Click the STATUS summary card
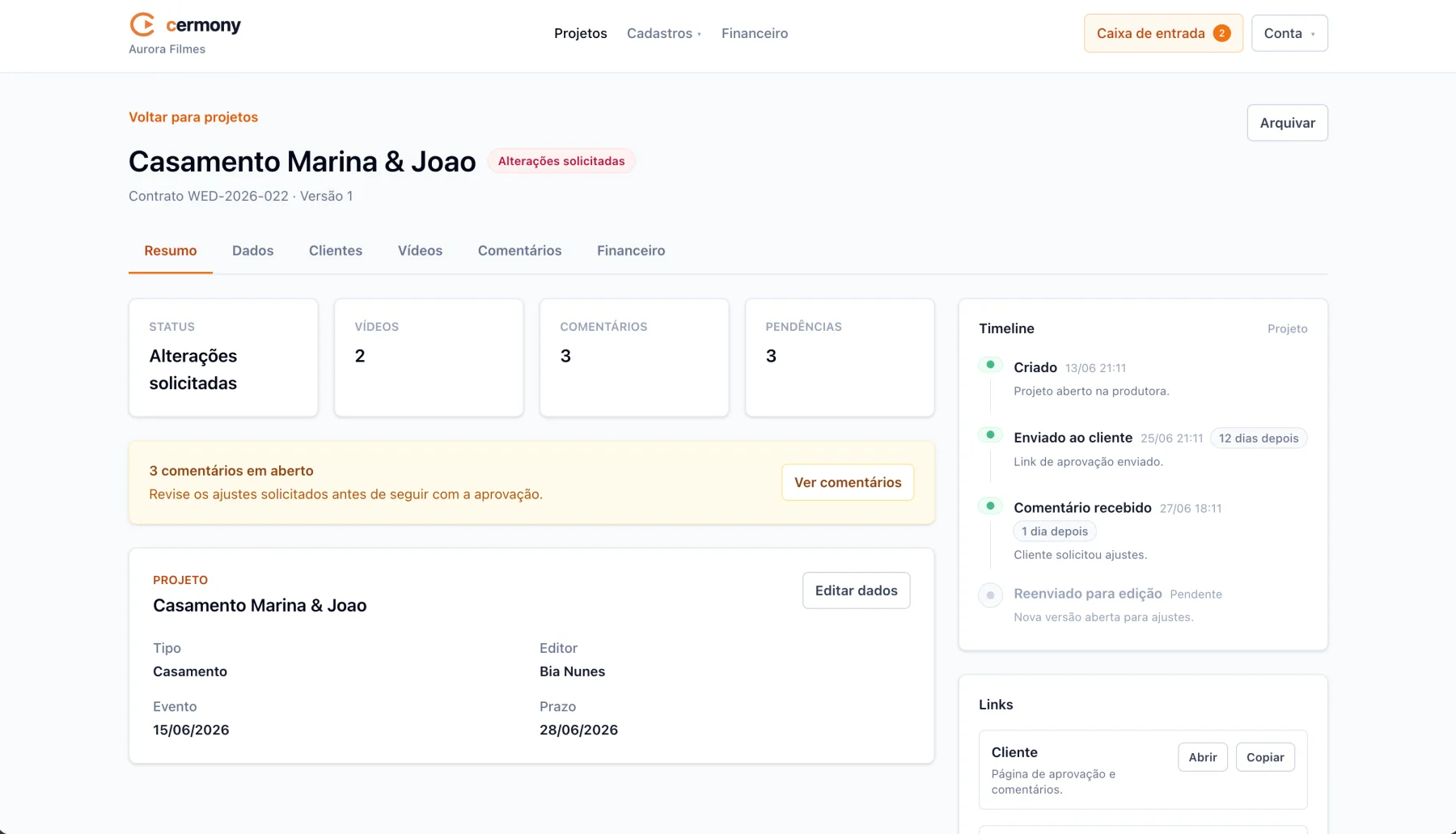1456x834 pixels. click(223, 358)
